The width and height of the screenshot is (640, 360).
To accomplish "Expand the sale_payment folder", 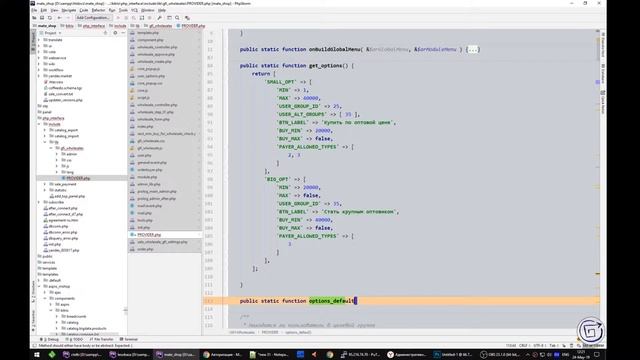I will click(x=45, y=184).
